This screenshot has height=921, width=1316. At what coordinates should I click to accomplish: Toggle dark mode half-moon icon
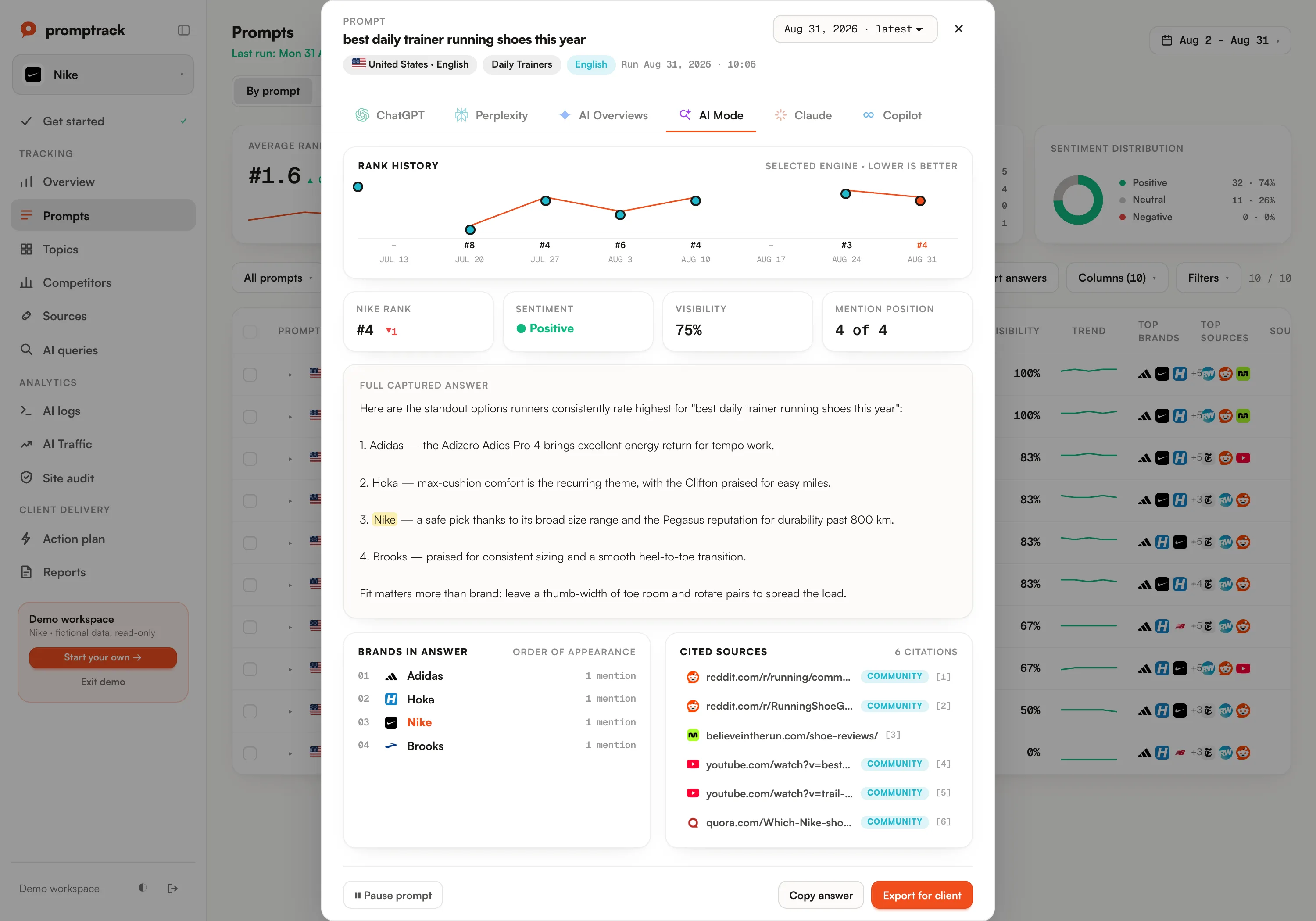(142, 888)
